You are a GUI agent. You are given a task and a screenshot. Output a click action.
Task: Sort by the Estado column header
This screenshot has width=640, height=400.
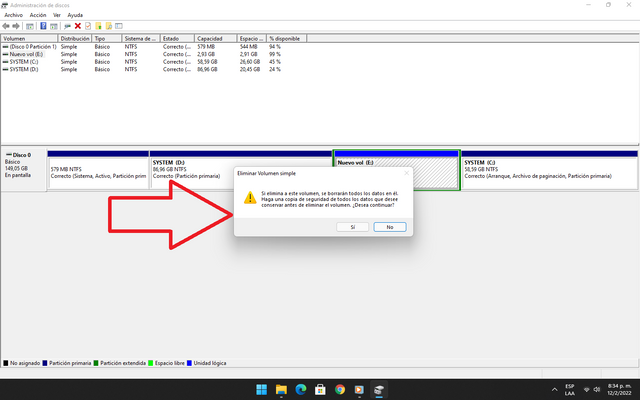[177, 38]
